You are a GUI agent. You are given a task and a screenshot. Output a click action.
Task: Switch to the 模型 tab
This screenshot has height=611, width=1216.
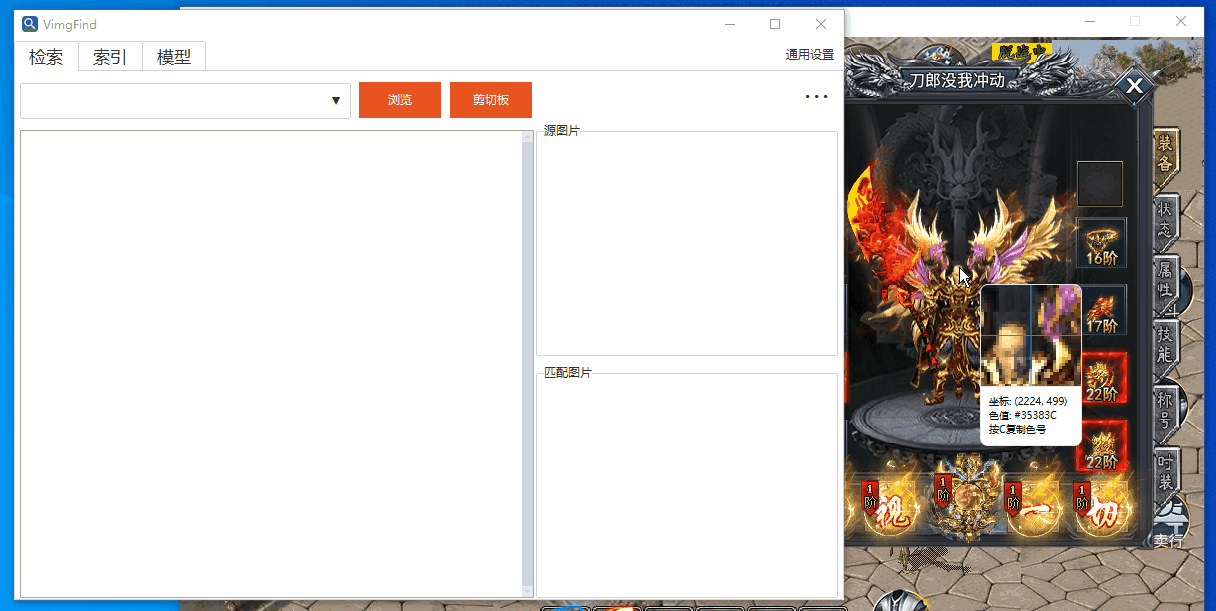(174, 57)
